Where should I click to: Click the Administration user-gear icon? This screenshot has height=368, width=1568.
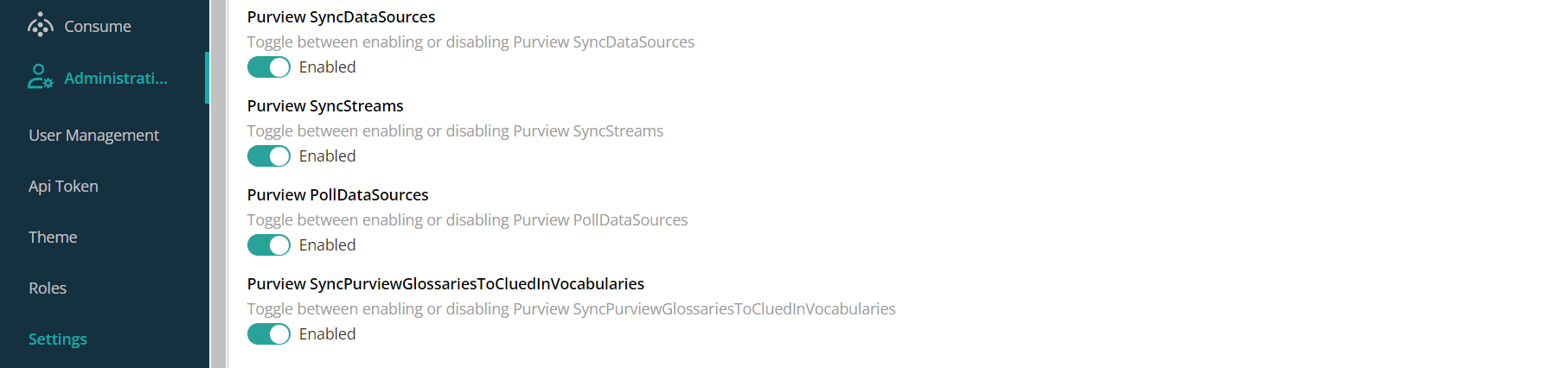coord(41,77)
